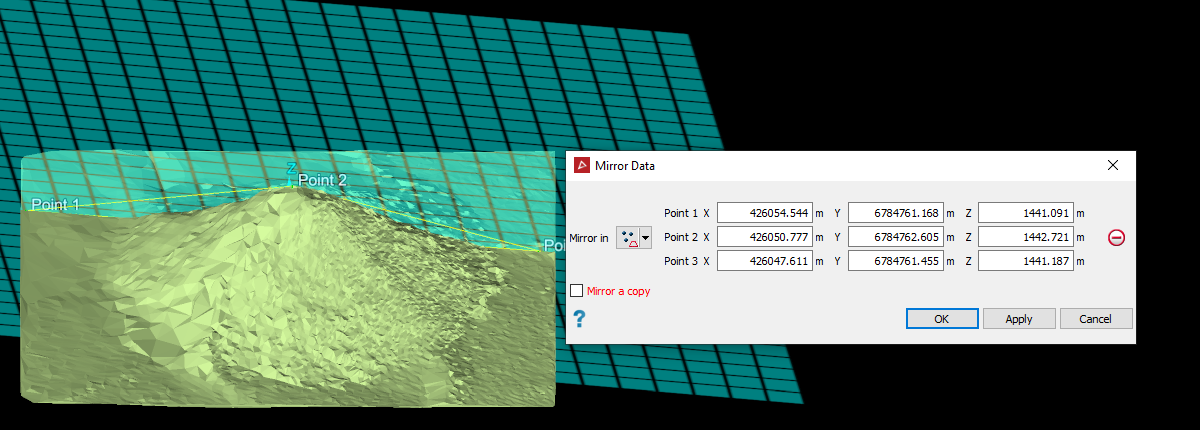Image resolution: width=1200 pixels, height=430 pixels.
Task: Cancel the Mirror Data dialog
Action: (x=1096, y=319)
